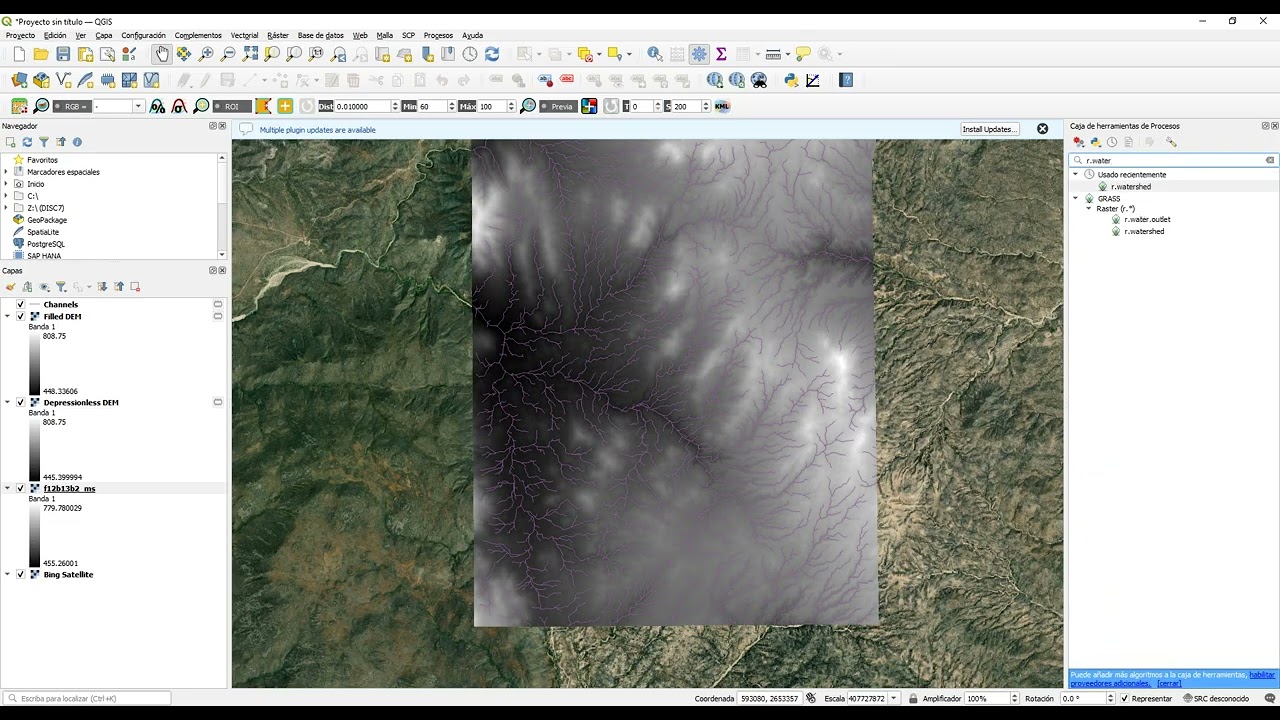Image resolution: width=1280 pixels, height=720 pixels.
Task: Toggle the Representar render checkbox
Action: 1125,699
